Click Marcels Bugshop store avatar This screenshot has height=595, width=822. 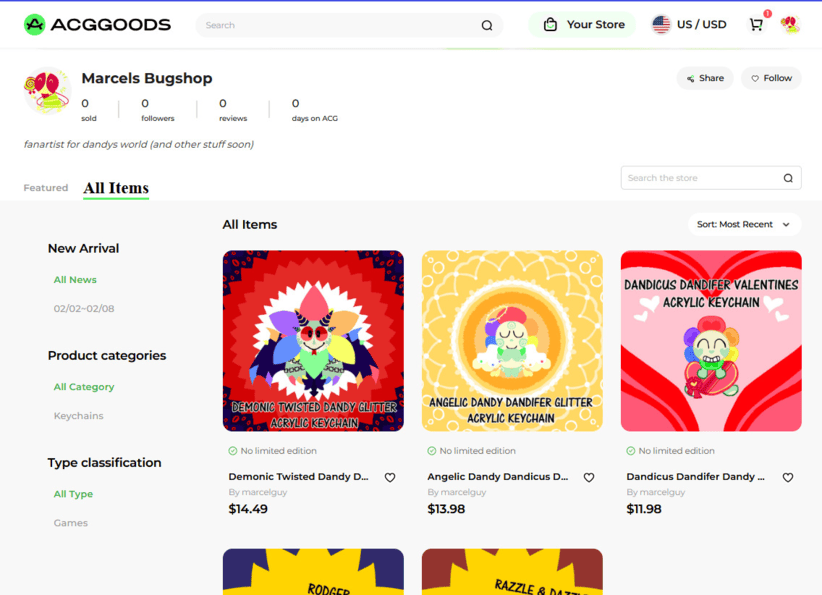point(47,92)
